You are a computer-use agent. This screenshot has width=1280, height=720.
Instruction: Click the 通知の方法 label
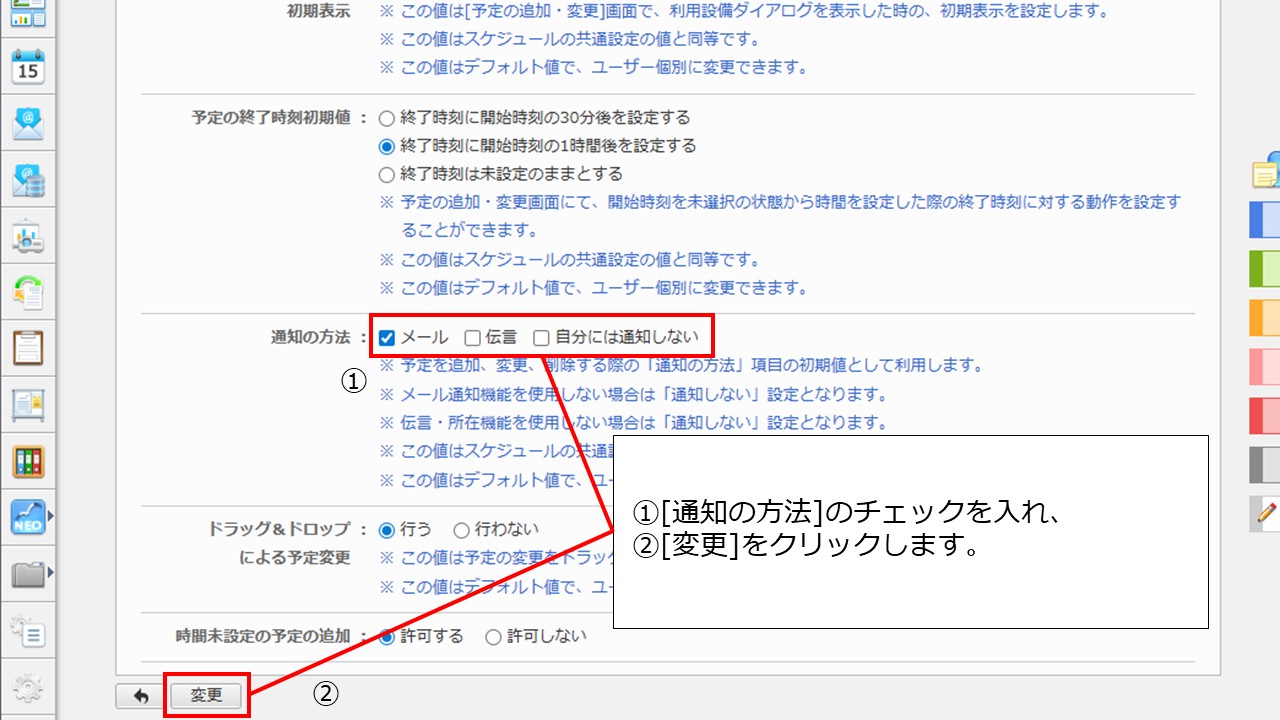point(313,338)
